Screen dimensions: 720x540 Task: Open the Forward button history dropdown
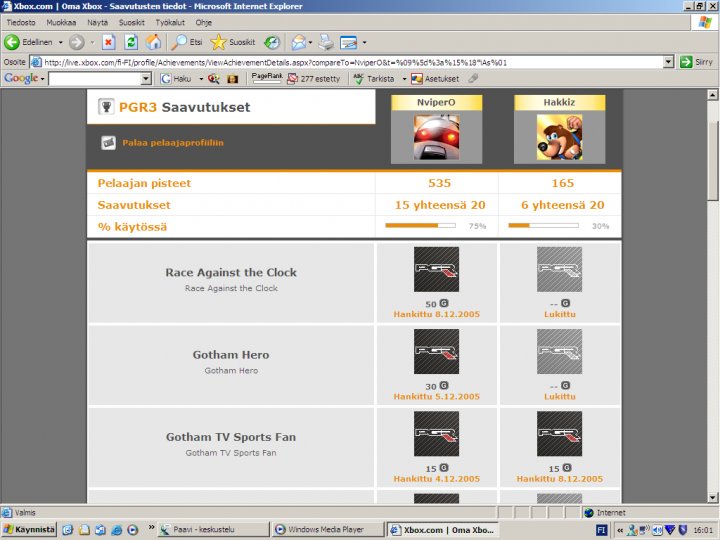[92, 42]
